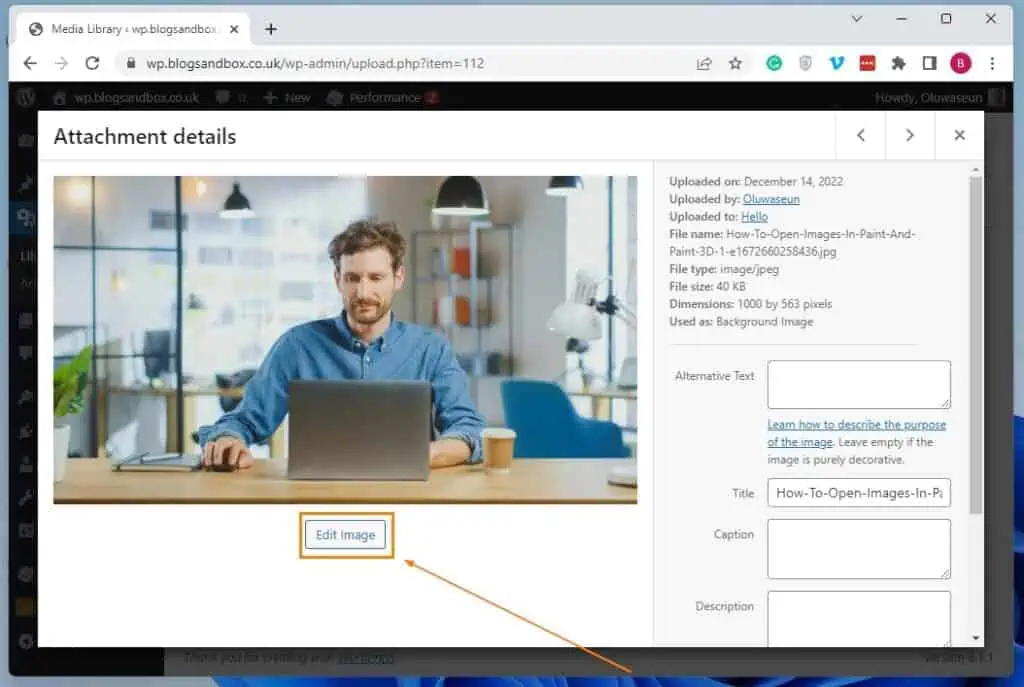The image size is (1024, 687).
Task: Click the browser back arrow
Action: (30, 63)
